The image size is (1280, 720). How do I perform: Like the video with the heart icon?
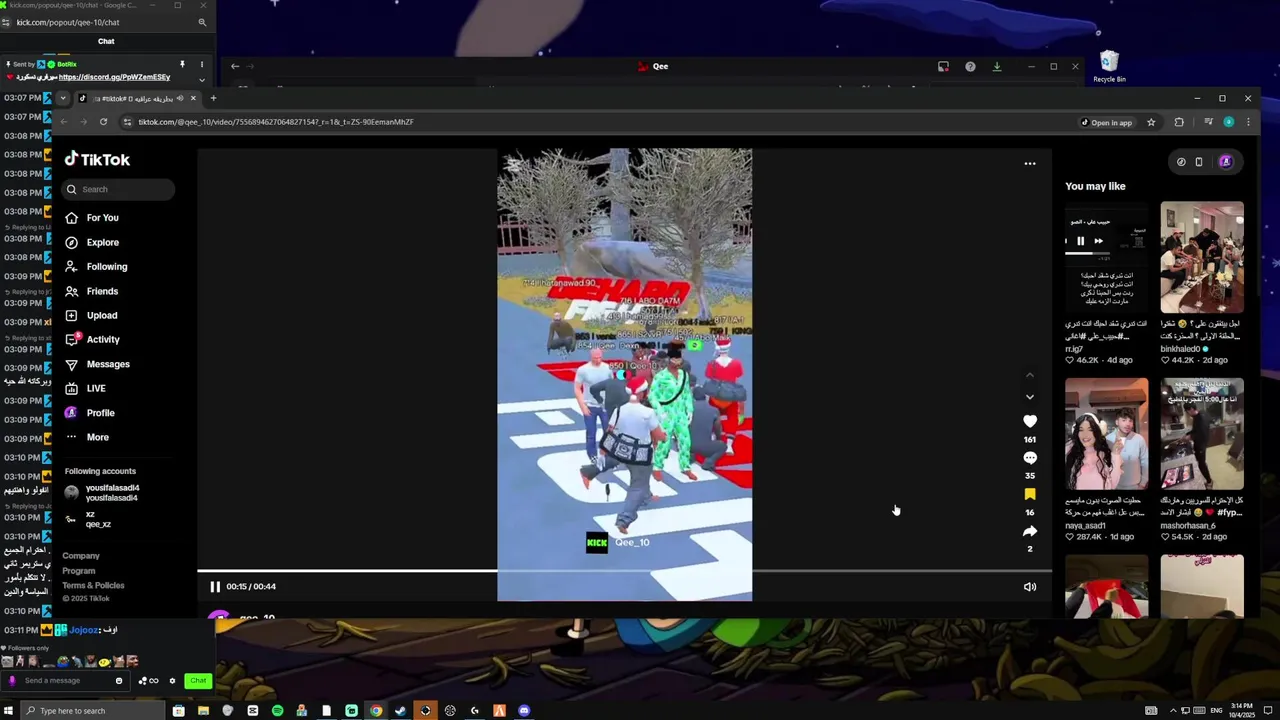1030,421
